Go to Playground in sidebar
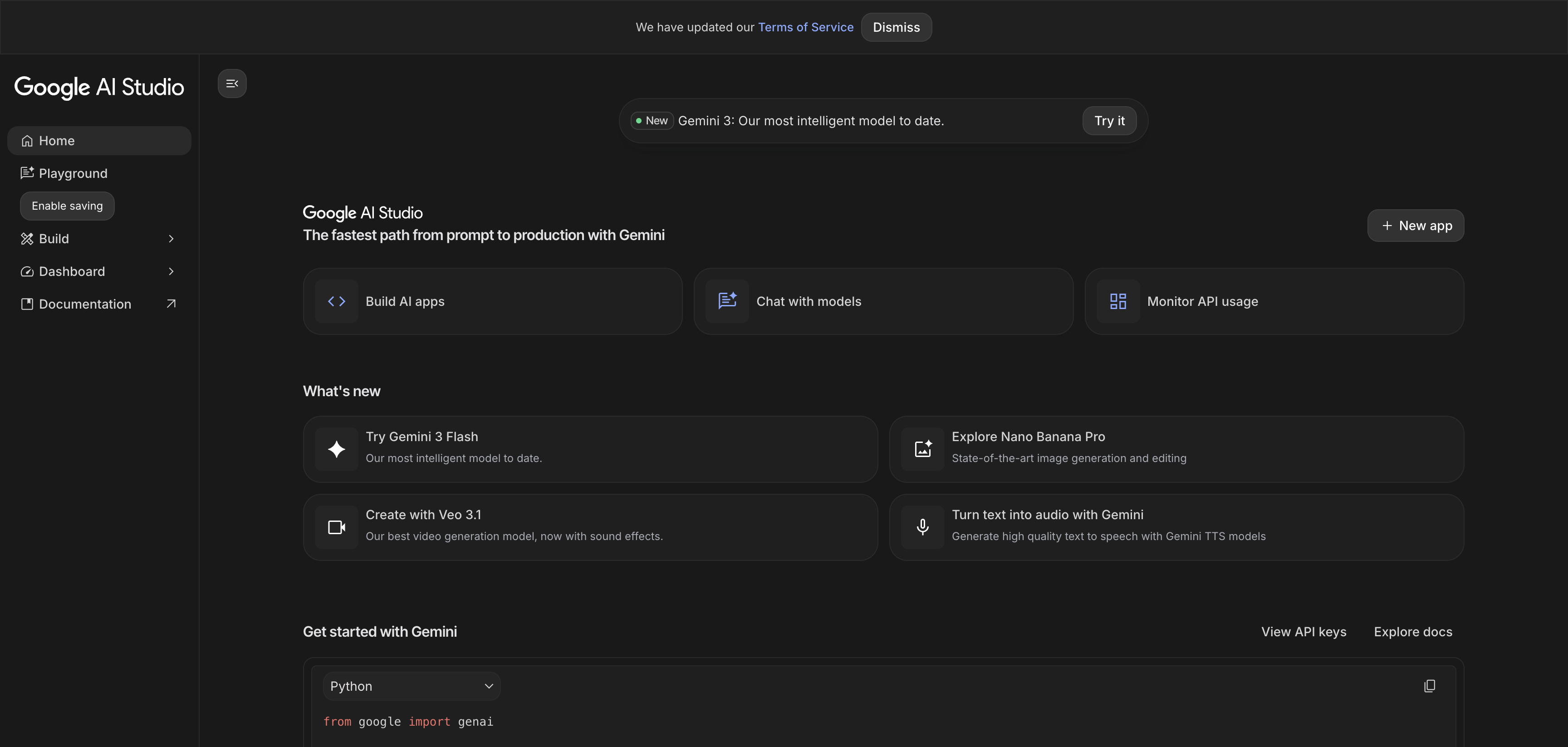The image size is (1568, 747). coord(73,173)
